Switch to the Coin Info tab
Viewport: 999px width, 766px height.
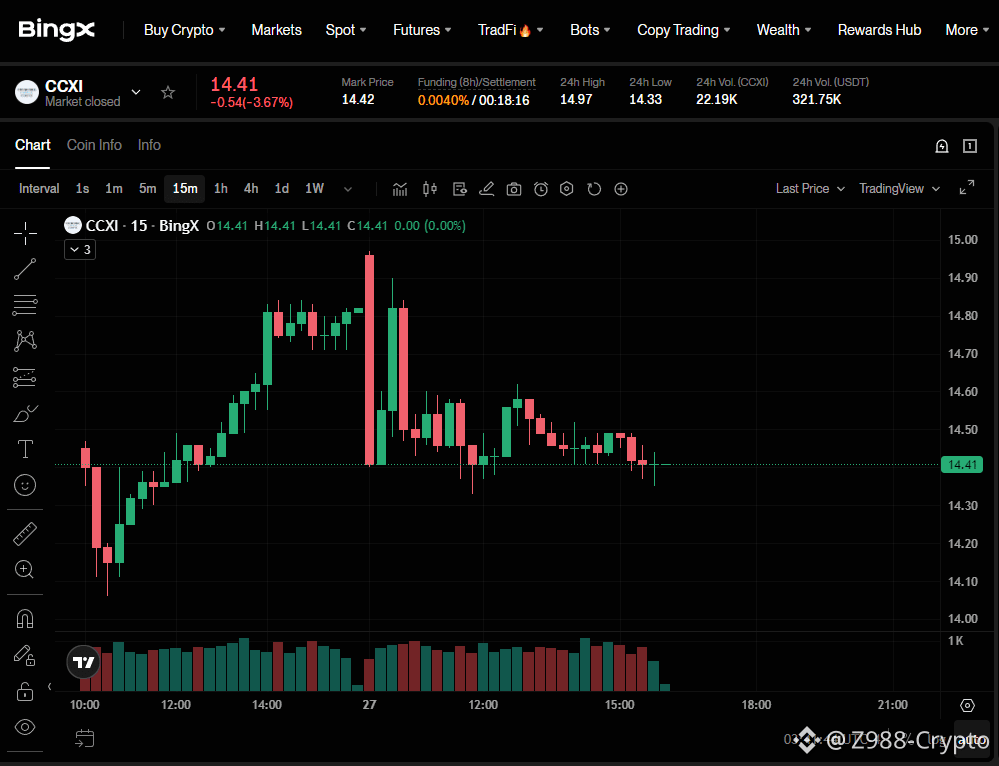(94, 145)
